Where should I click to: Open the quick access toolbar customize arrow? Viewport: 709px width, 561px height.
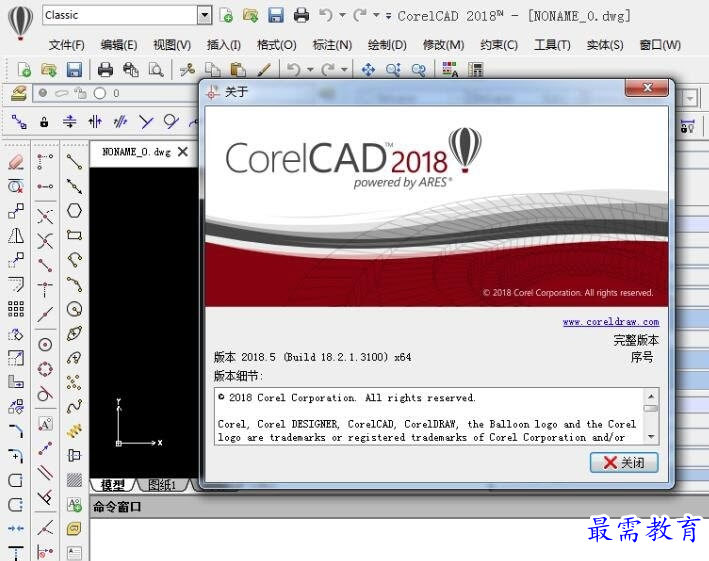point(388,16)
